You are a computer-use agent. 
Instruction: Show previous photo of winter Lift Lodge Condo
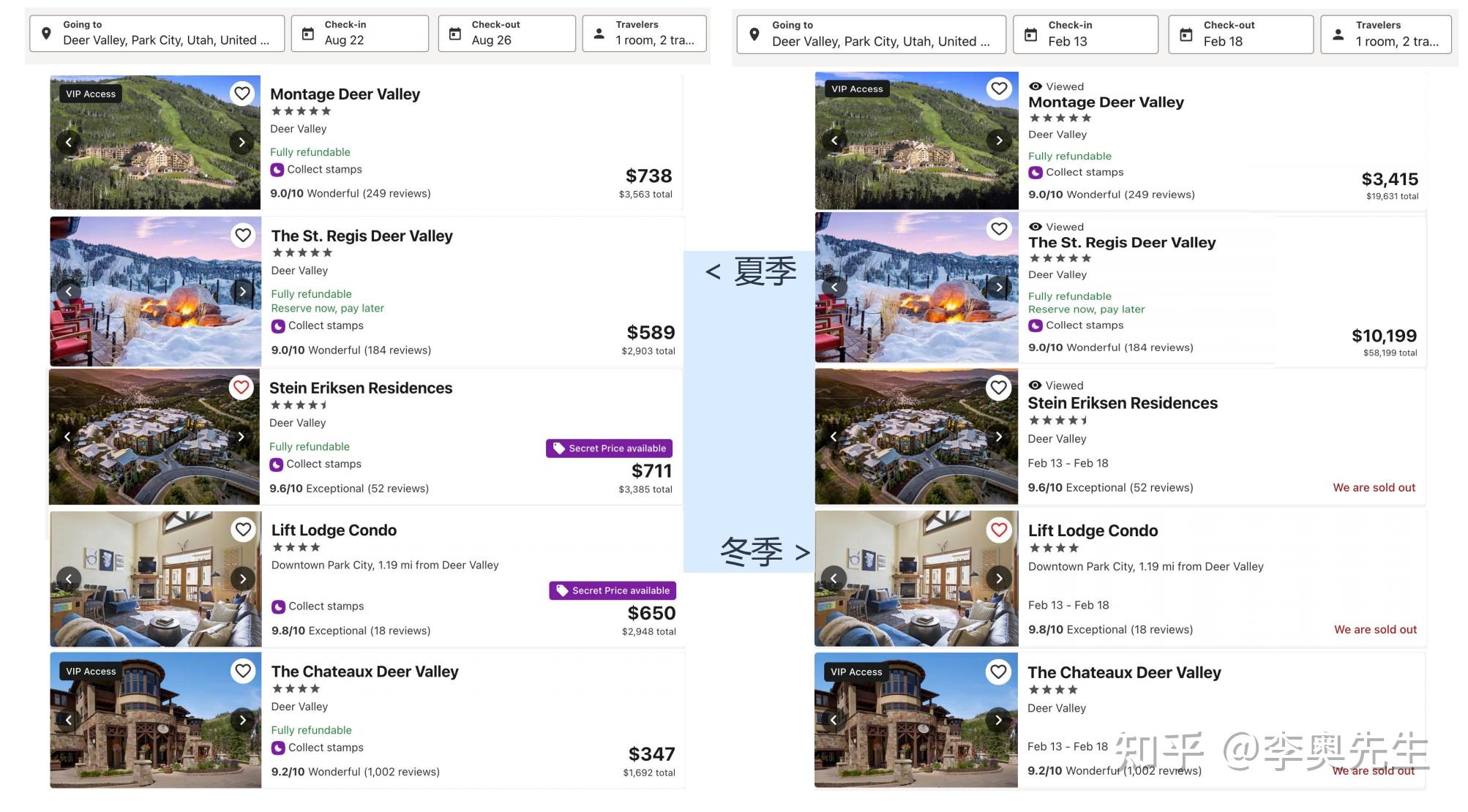(834, 579)
